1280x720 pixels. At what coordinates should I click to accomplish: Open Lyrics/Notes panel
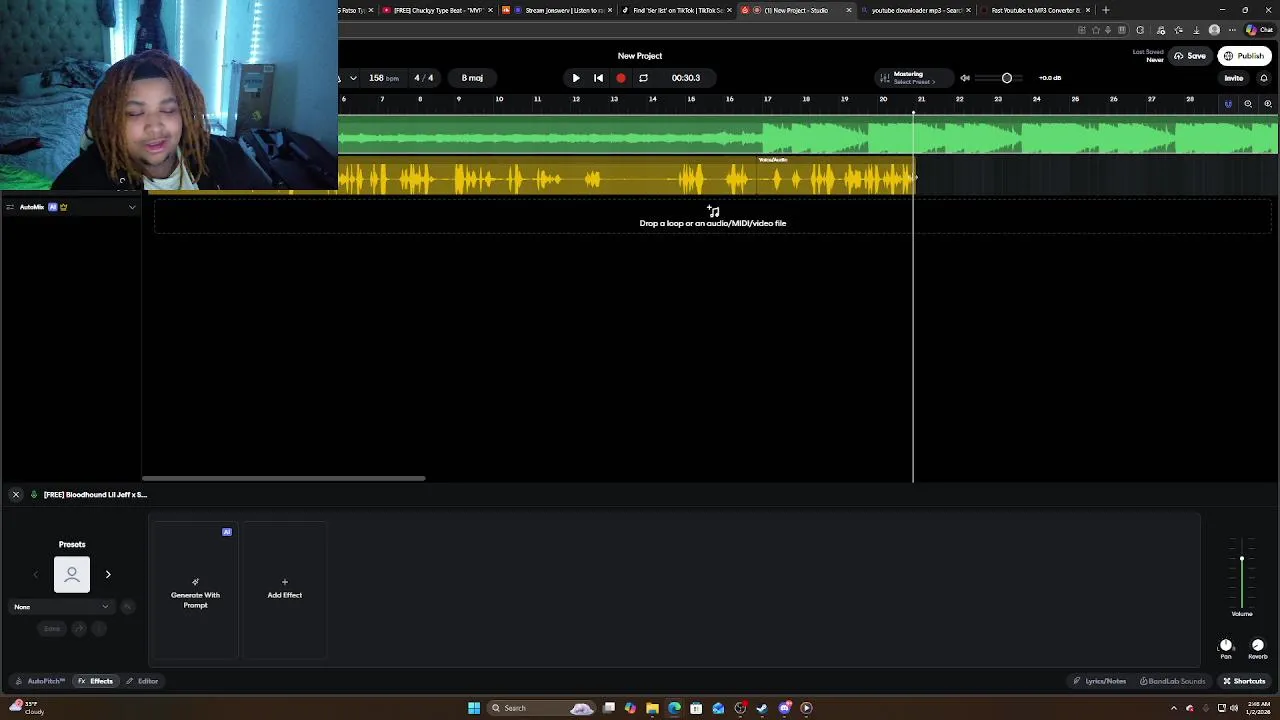click(x=1099, y=681)
